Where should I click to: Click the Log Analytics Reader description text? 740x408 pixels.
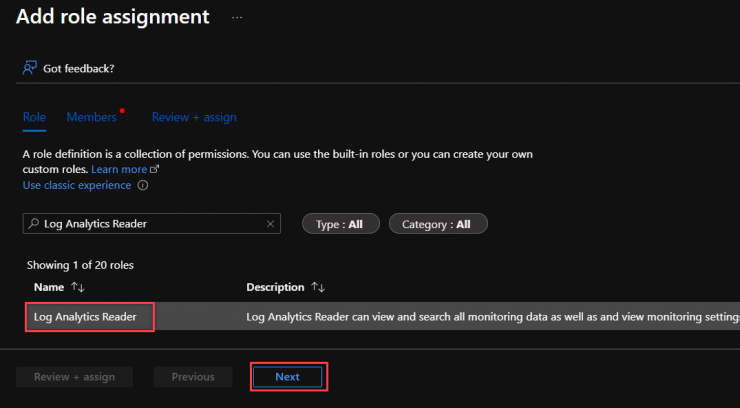[490, 317]
